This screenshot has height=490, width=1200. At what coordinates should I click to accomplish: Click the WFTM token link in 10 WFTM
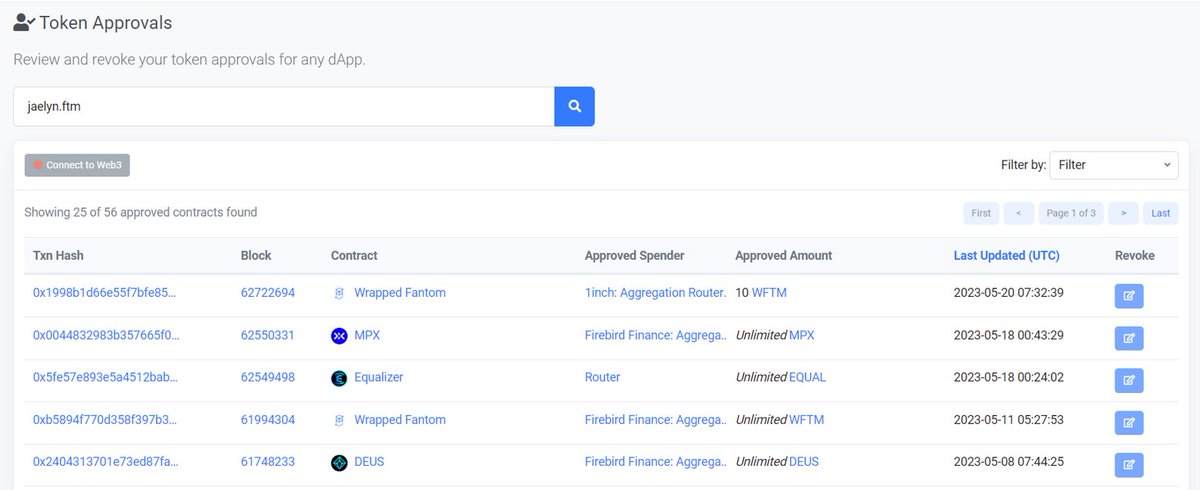[768, 293]
